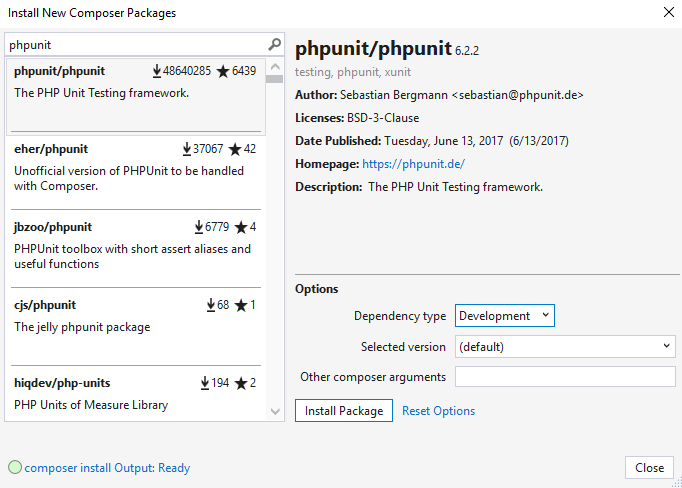Select the hiqdev/php-units package entry

(136, 394)
